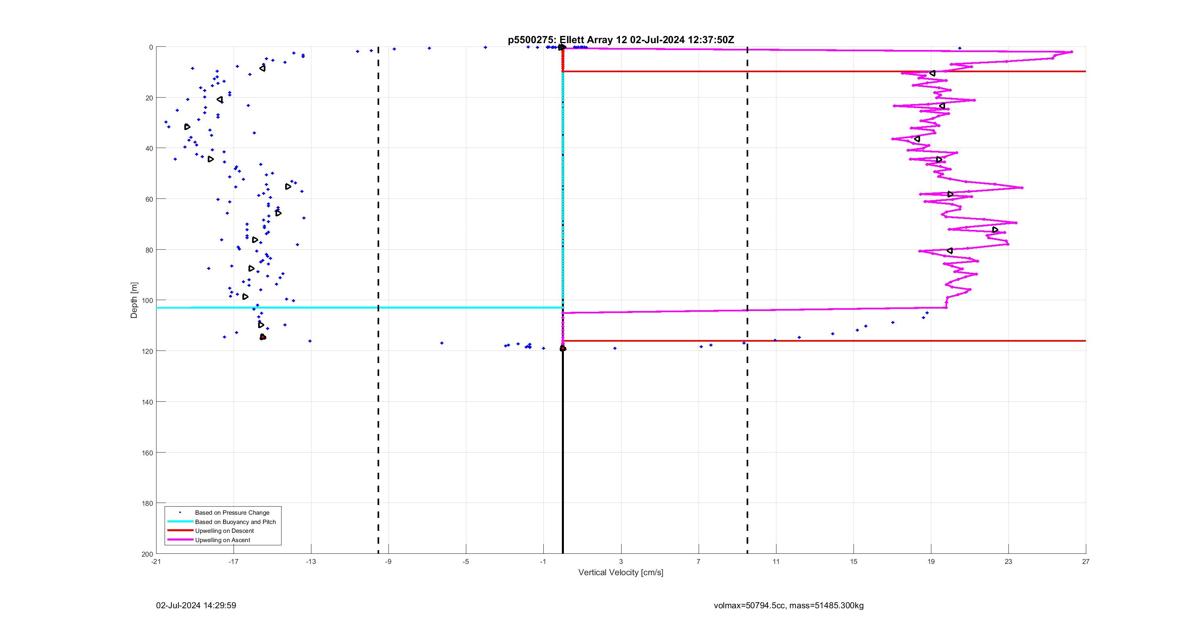
Task: Click the plot title 'p5500275: Ellett Array 12'
Action: (567, 39)
